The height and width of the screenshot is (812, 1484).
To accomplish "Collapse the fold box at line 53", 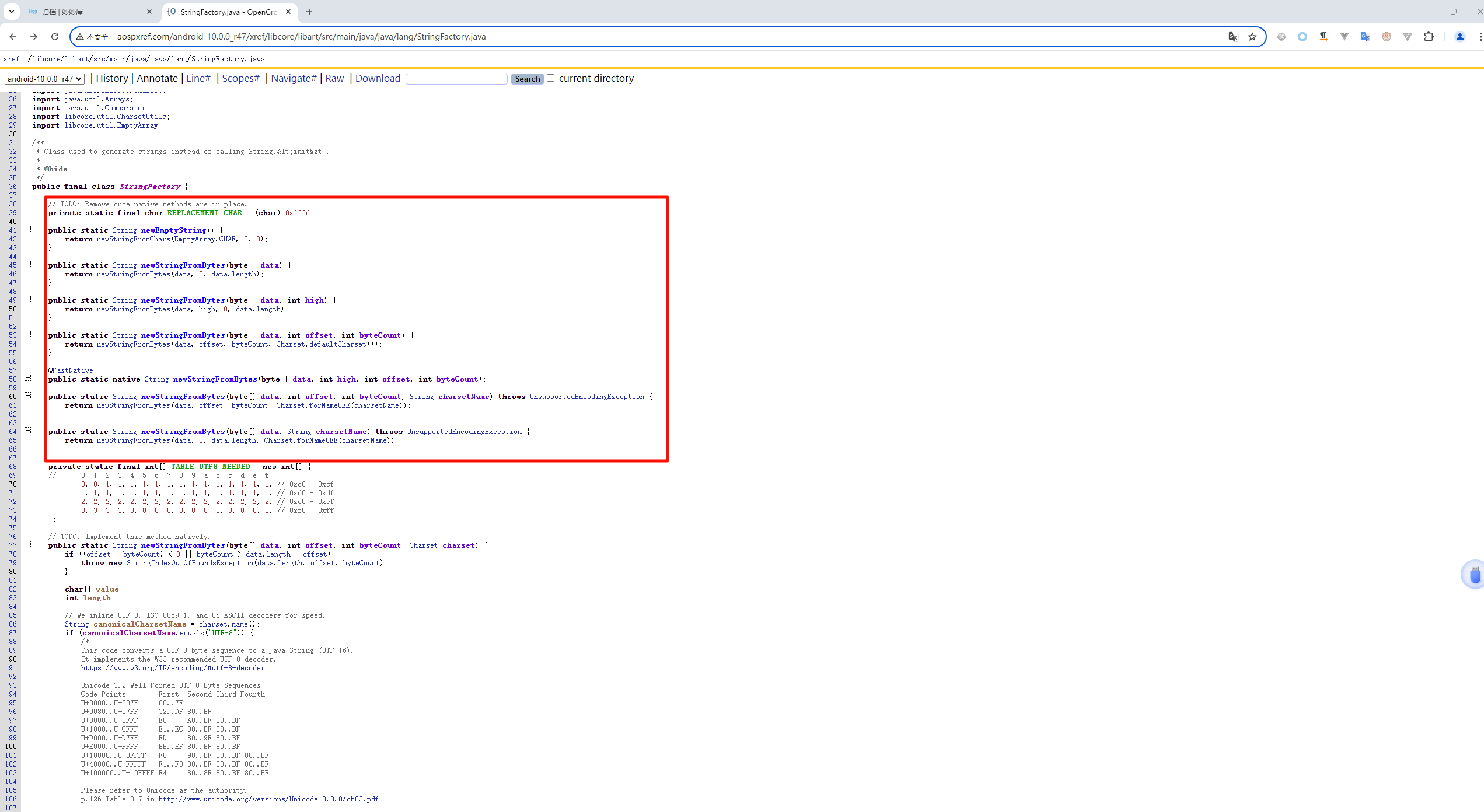I will pos(27,334).
